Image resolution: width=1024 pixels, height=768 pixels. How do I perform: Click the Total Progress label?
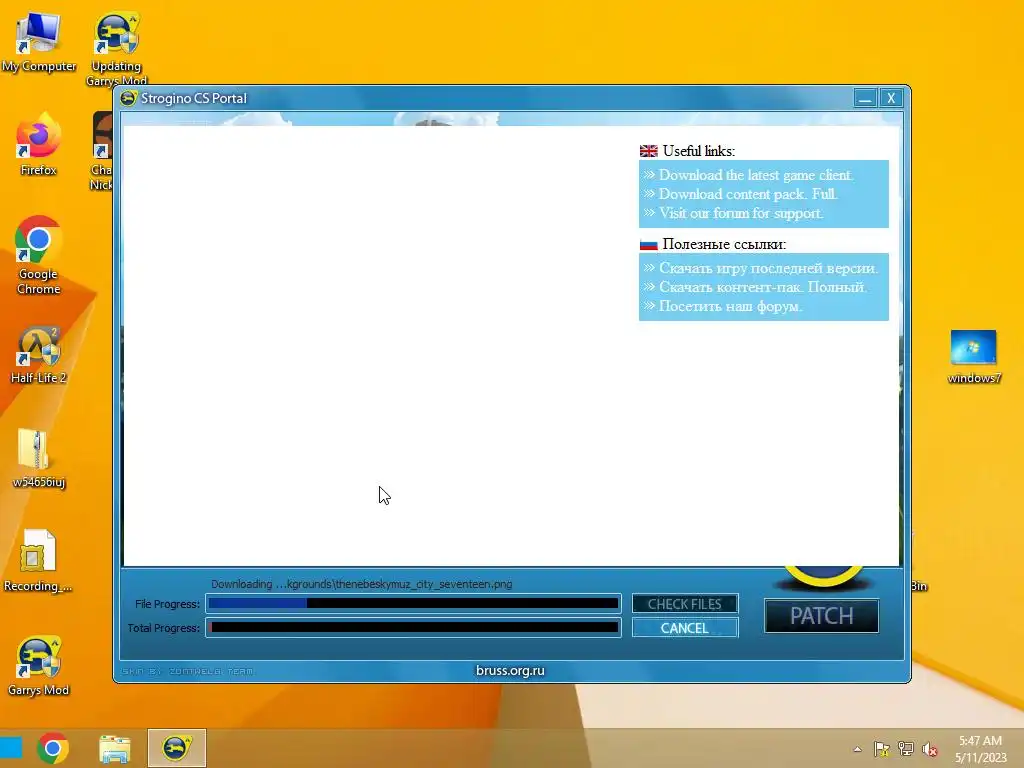(x=163, y=628)
